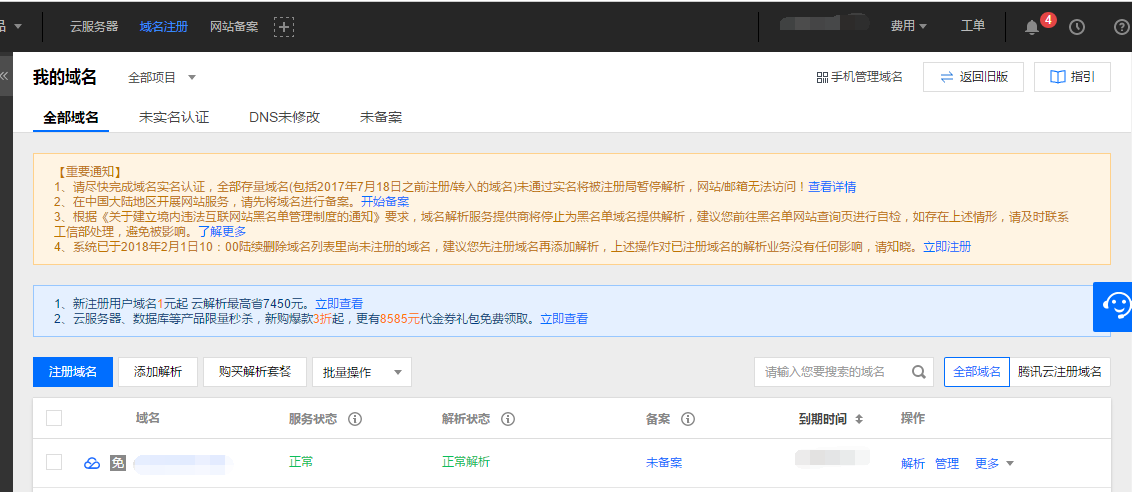Expand 更多 actions in domain row
Viewport: 1132px width, 492px height.
pyautogui.click(x=994, y=464)
